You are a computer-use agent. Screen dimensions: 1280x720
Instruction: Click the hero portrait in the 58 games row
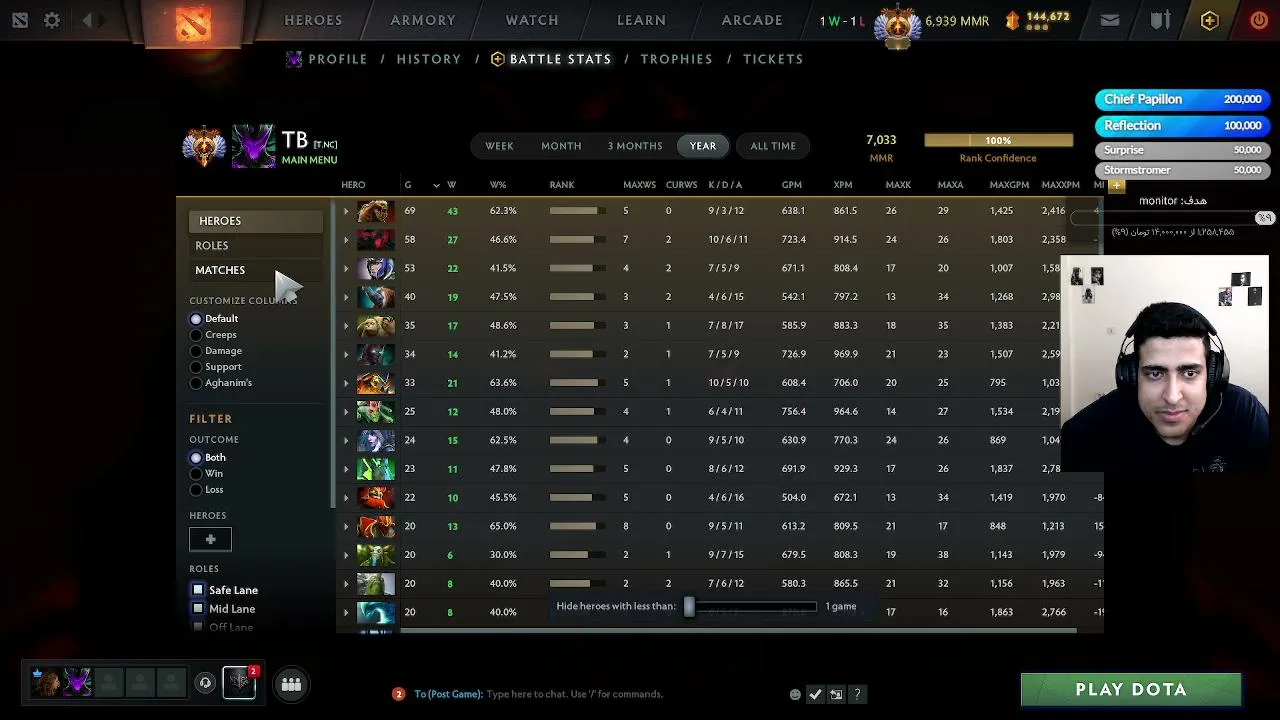[x=376, y=240]
